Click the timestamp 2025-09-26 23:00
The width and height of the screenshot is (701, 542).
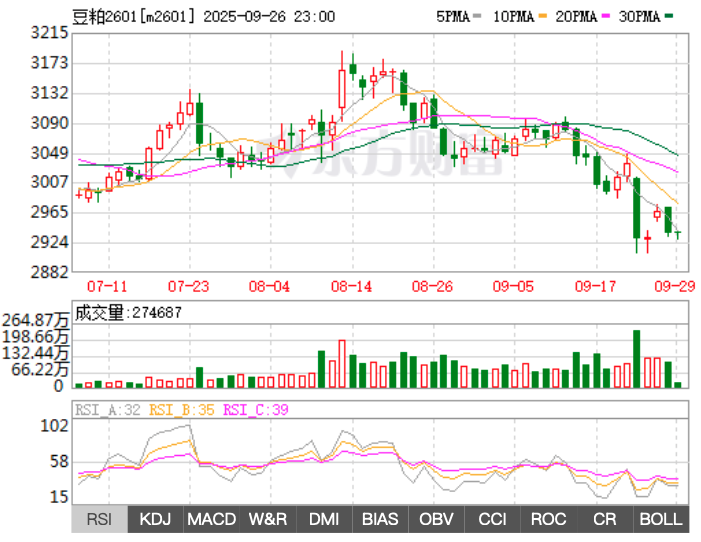tap(269, 17)
